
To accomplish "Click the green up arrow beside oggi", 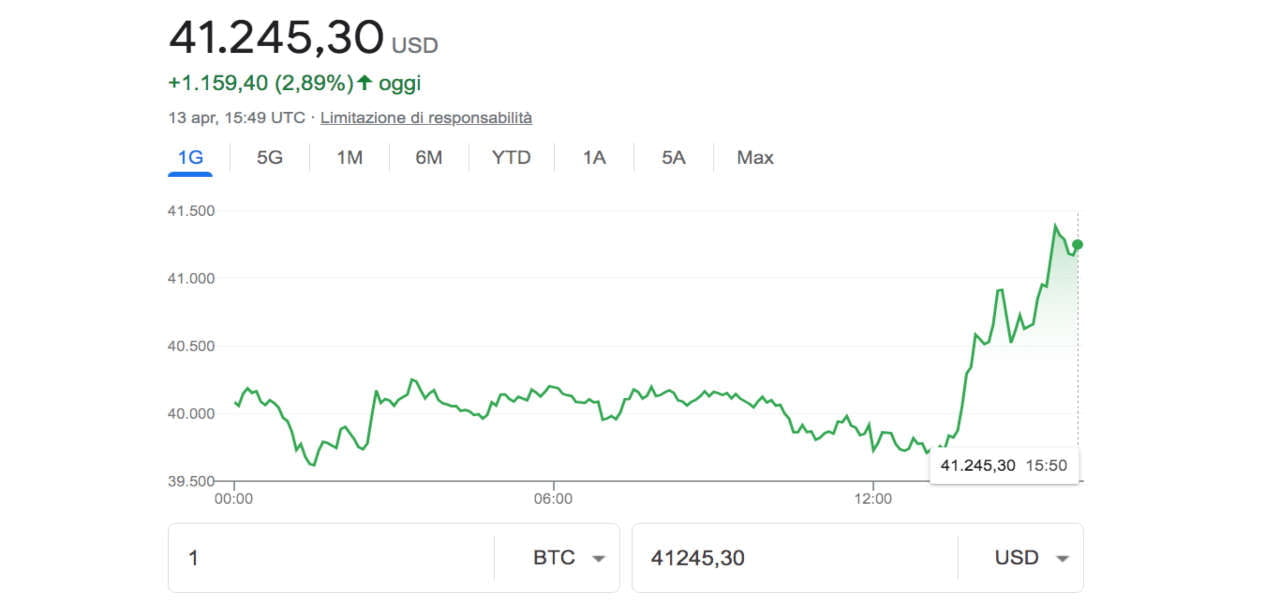I will click(365, 83).
